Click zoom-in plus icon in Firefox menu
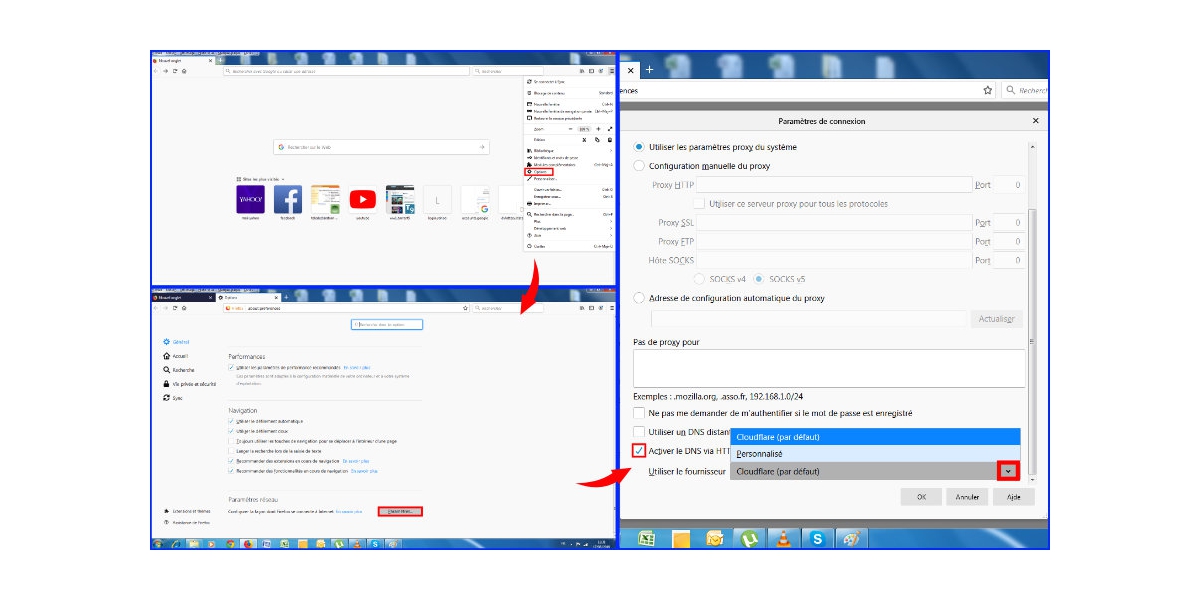Viewport: 1200px width, 600px height. pos(598,129)
